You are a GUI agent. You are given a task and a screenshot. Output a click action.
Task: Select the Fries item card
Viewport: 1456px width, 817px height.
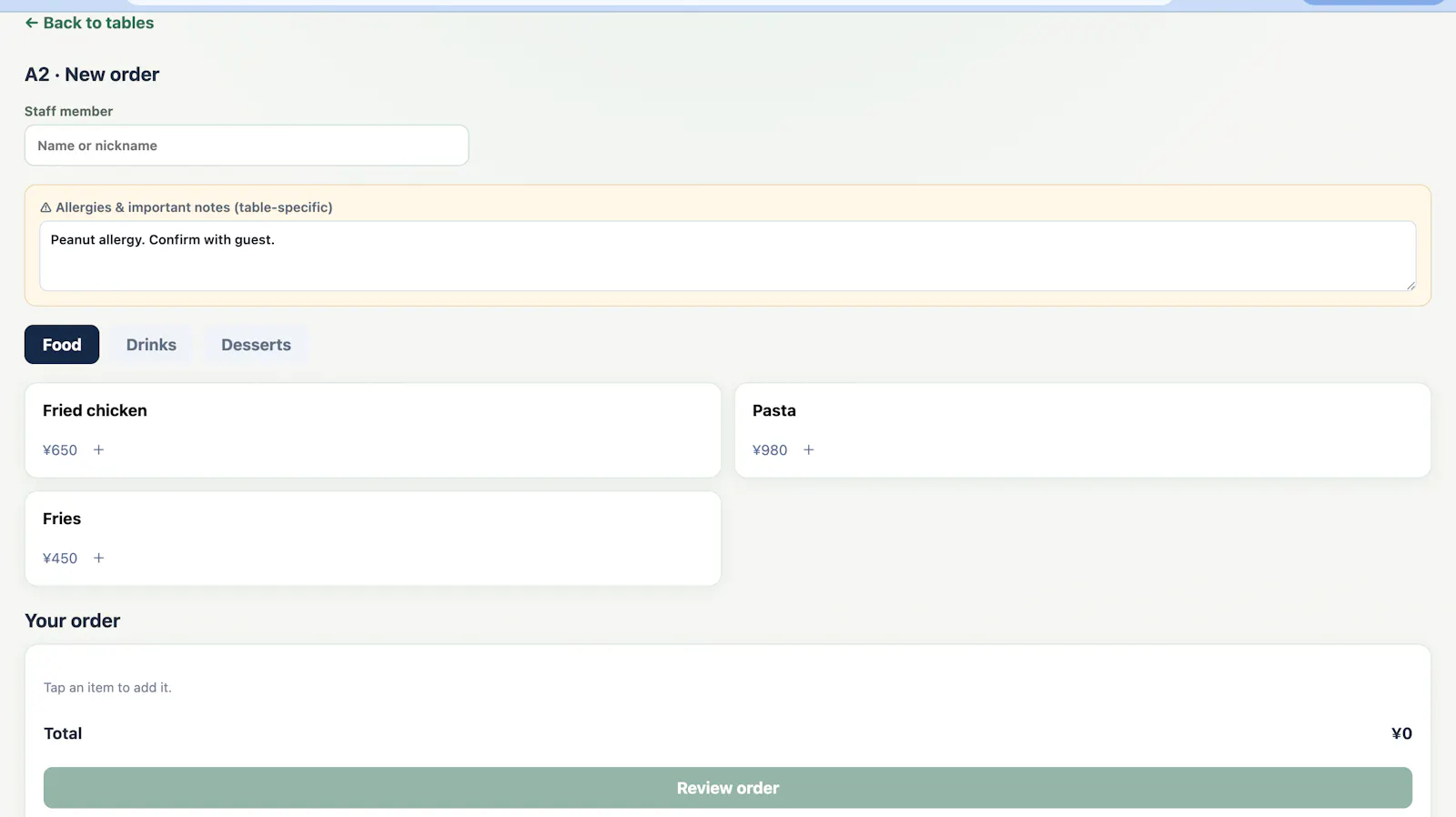(x=373, y=539)
